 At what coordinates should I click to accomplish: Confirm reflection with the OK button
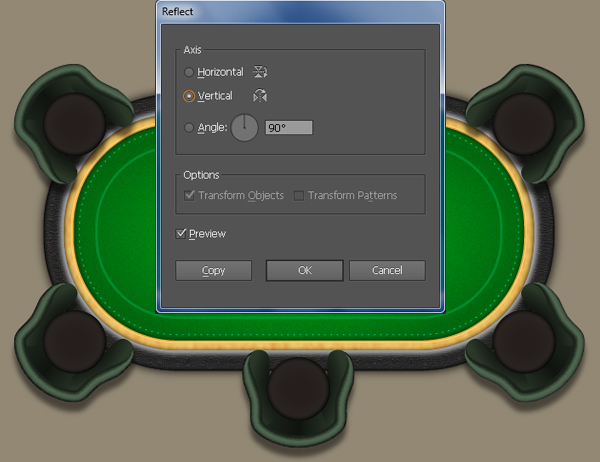click(x=305, y=271)
